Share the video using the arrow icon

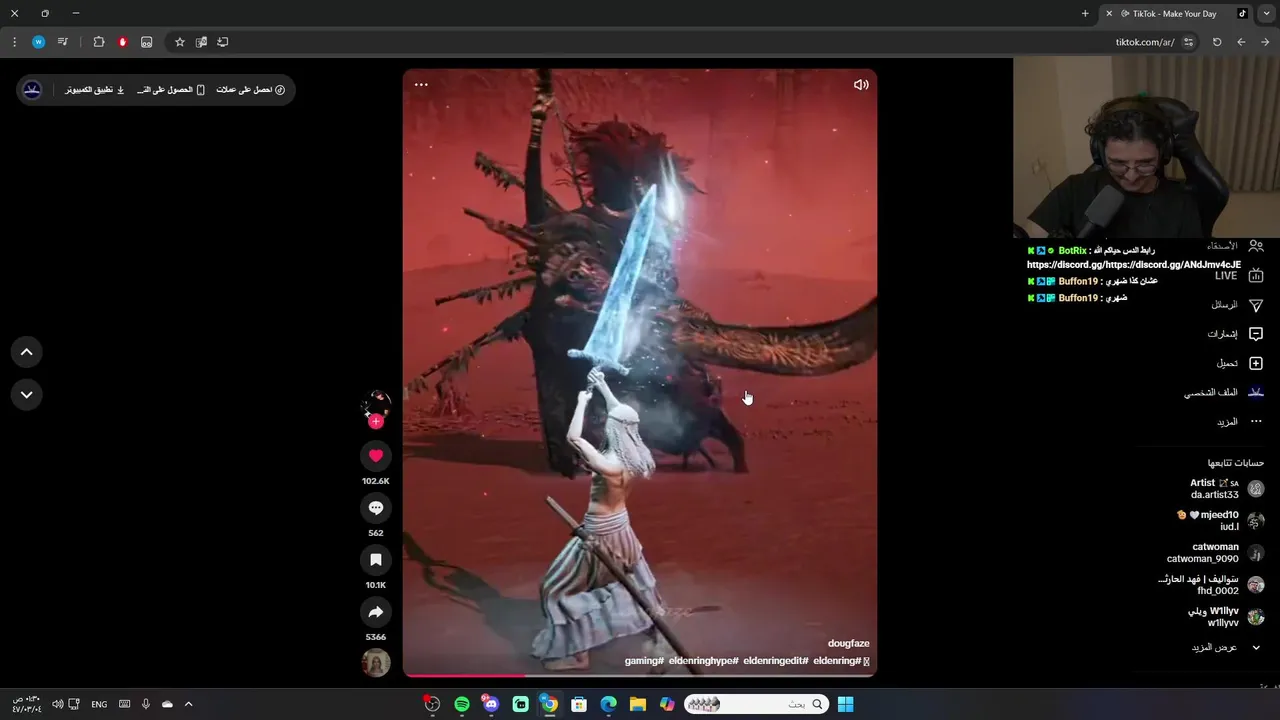point(376,612)
